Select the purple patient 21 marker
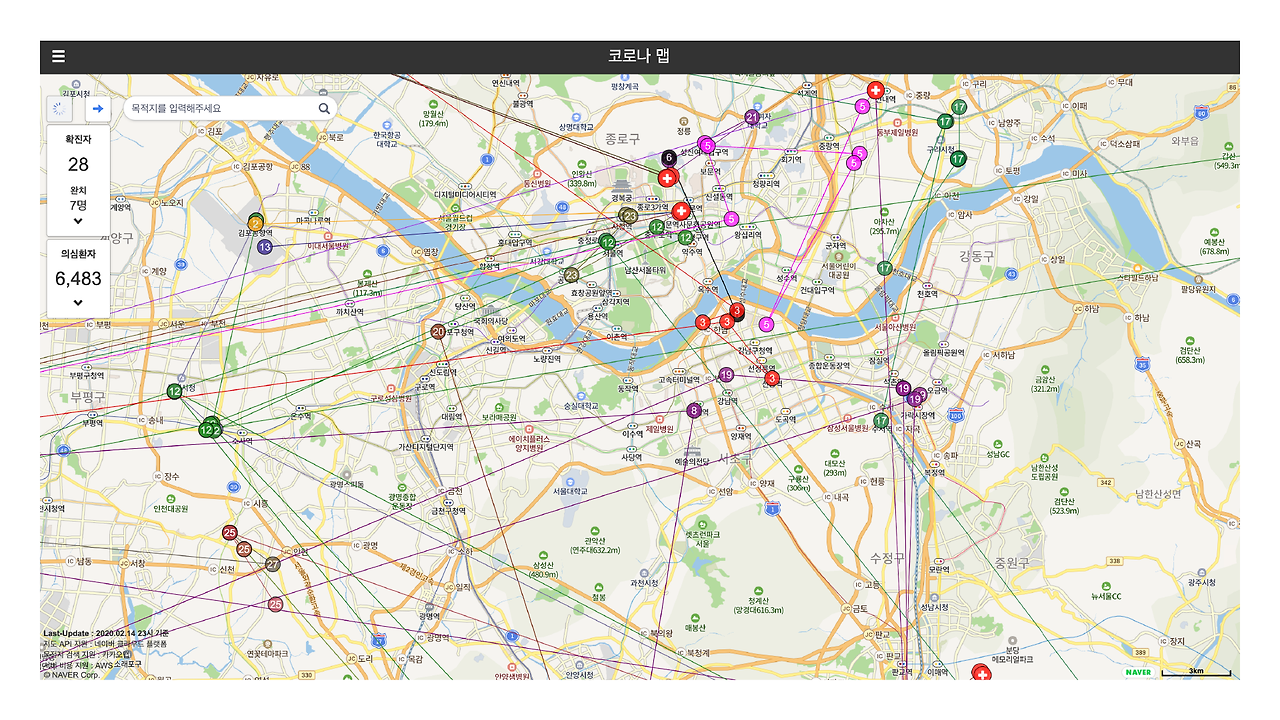Viewport: 1280px width, 720px height. (x=752, y=117)
